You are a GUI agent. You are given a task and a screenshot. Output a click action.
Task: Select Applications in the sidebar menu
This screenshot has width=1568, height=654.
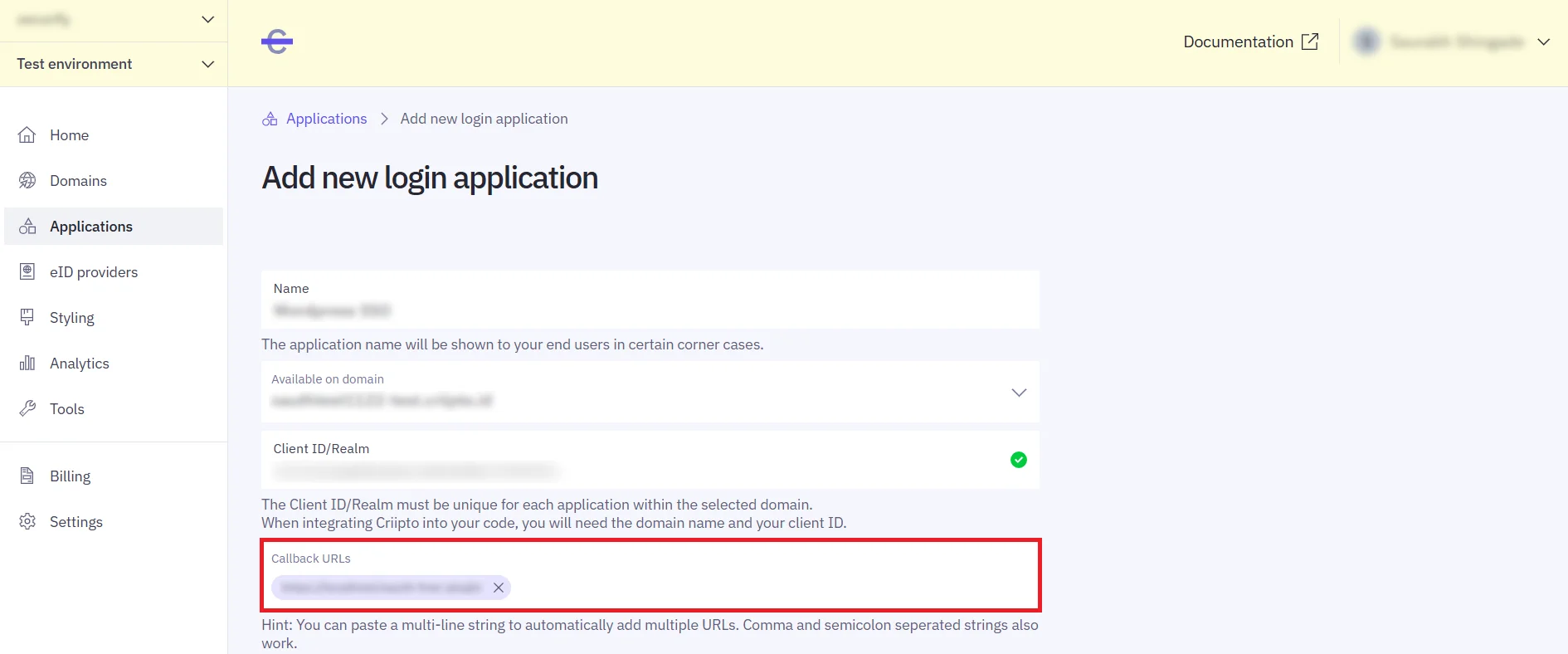[91, 227]
